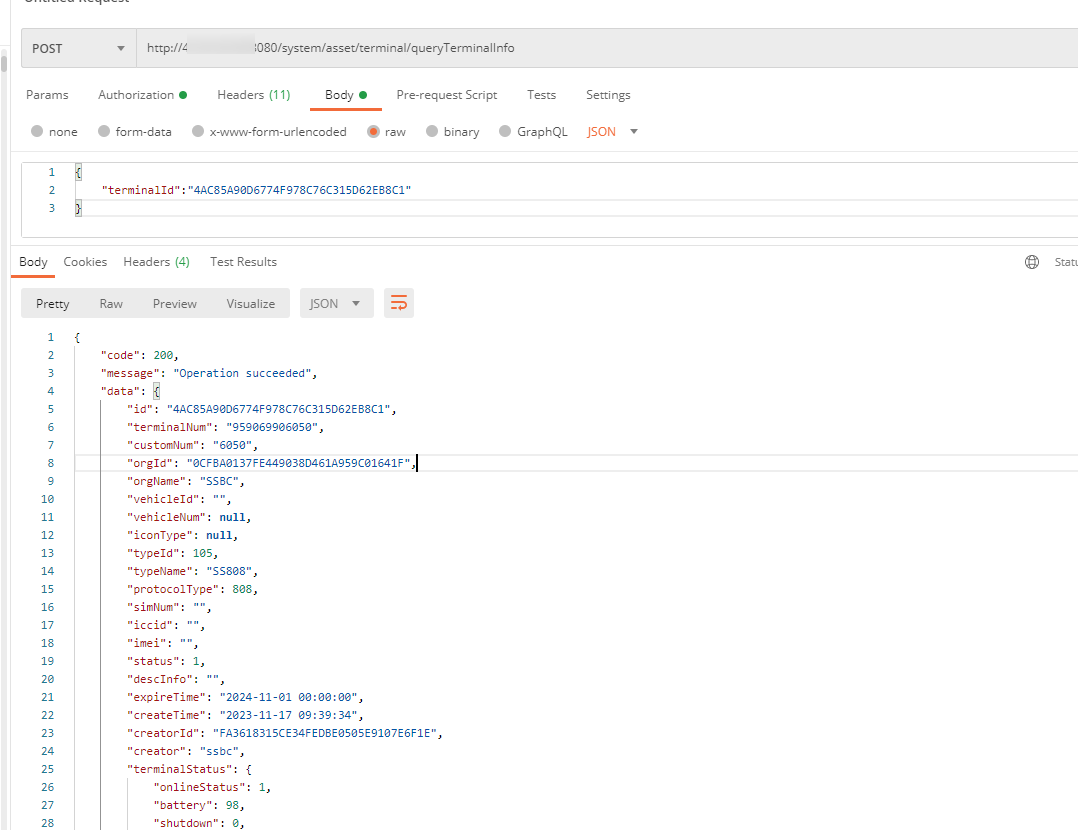Open the orange JSON body format dropdown
Viewport: 1078px width, 830px height.
(x=612, y=132)
